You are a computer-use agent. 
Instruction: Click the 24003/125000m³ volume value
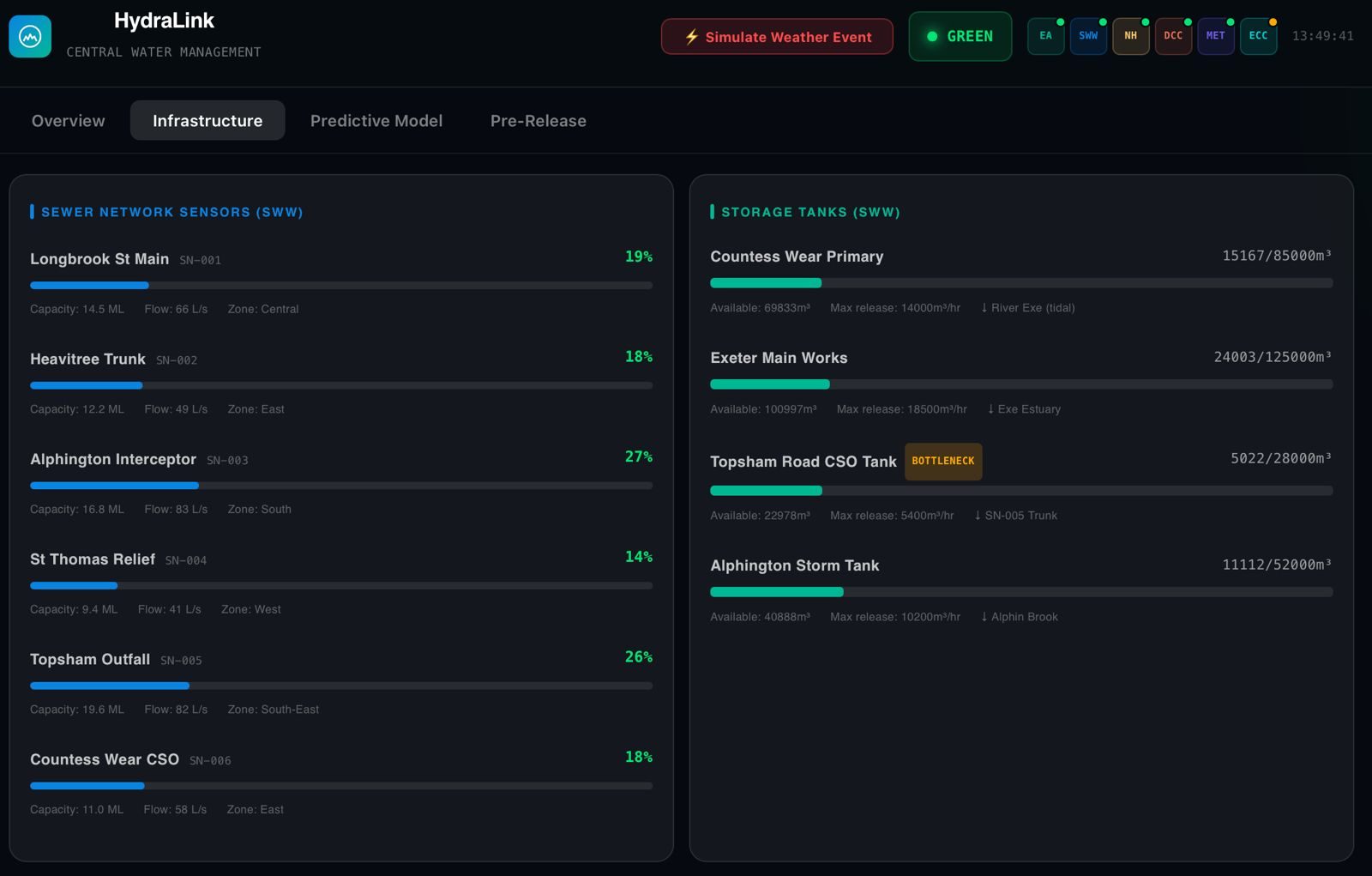(x=1273, y=357)
